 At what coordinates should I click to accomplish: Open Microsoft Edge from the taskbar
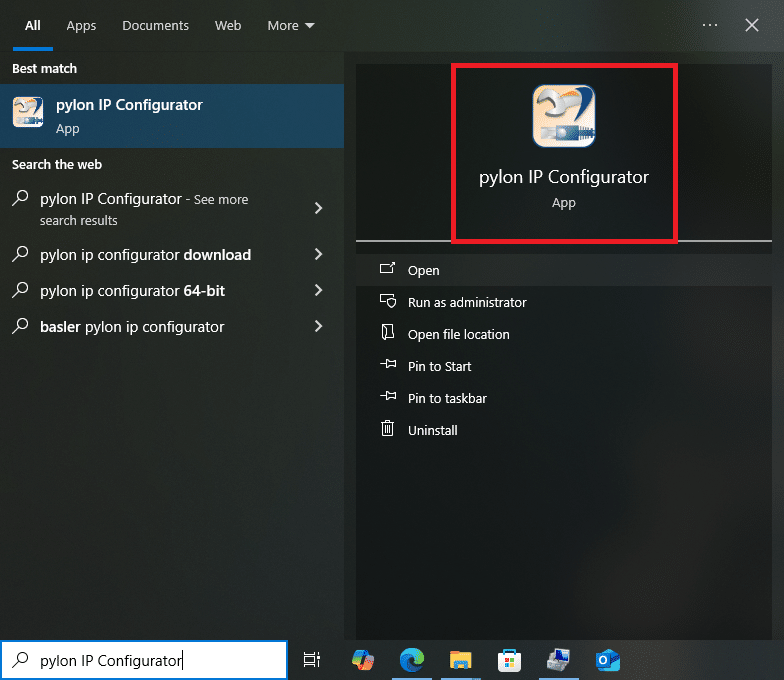[x=412, y=660]
